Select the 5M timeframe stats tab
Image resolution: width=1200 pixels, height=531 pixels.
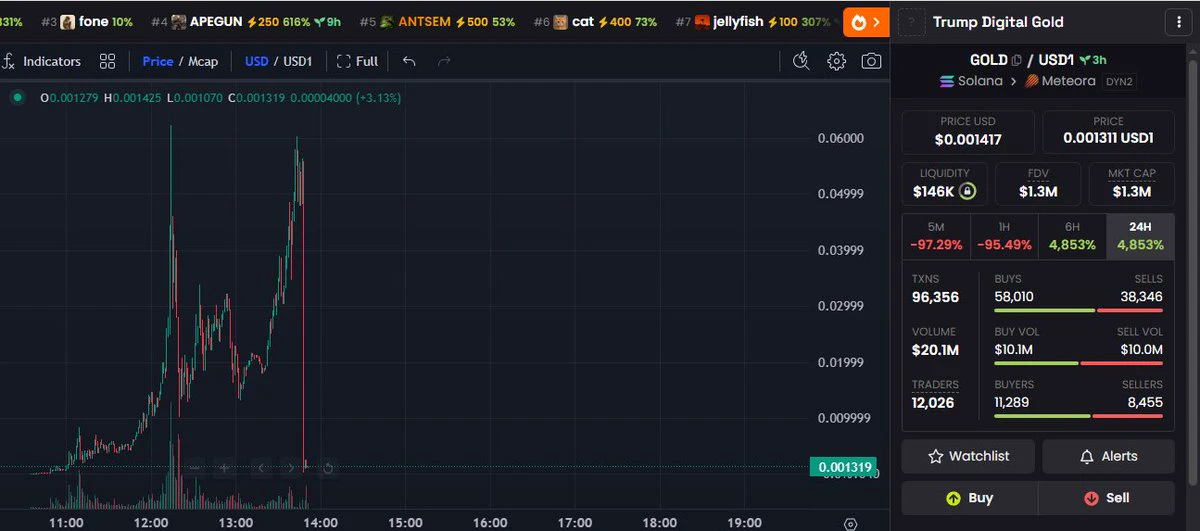tap(936, 236)
